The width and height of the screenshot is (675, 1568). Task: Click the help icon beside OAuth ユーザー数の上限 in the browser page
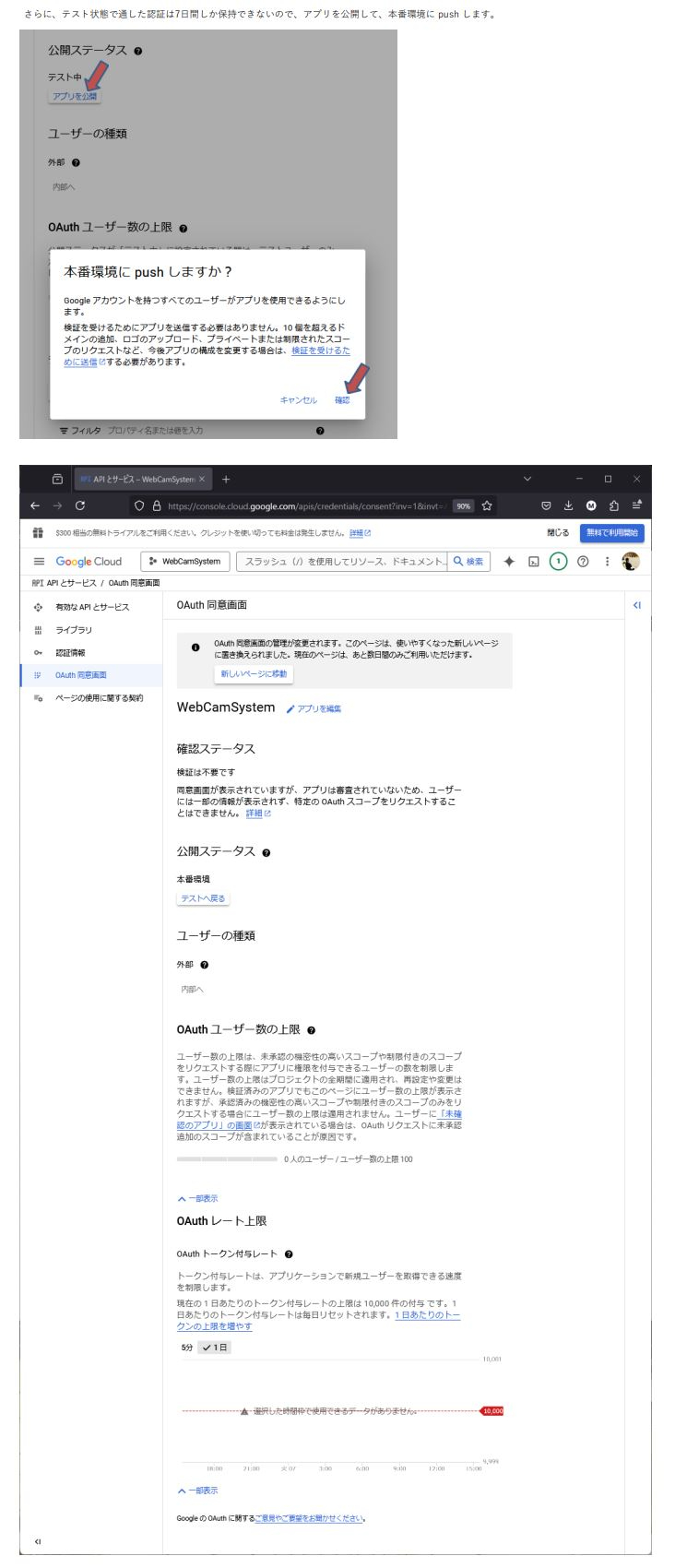click(x=313, y=1029)
